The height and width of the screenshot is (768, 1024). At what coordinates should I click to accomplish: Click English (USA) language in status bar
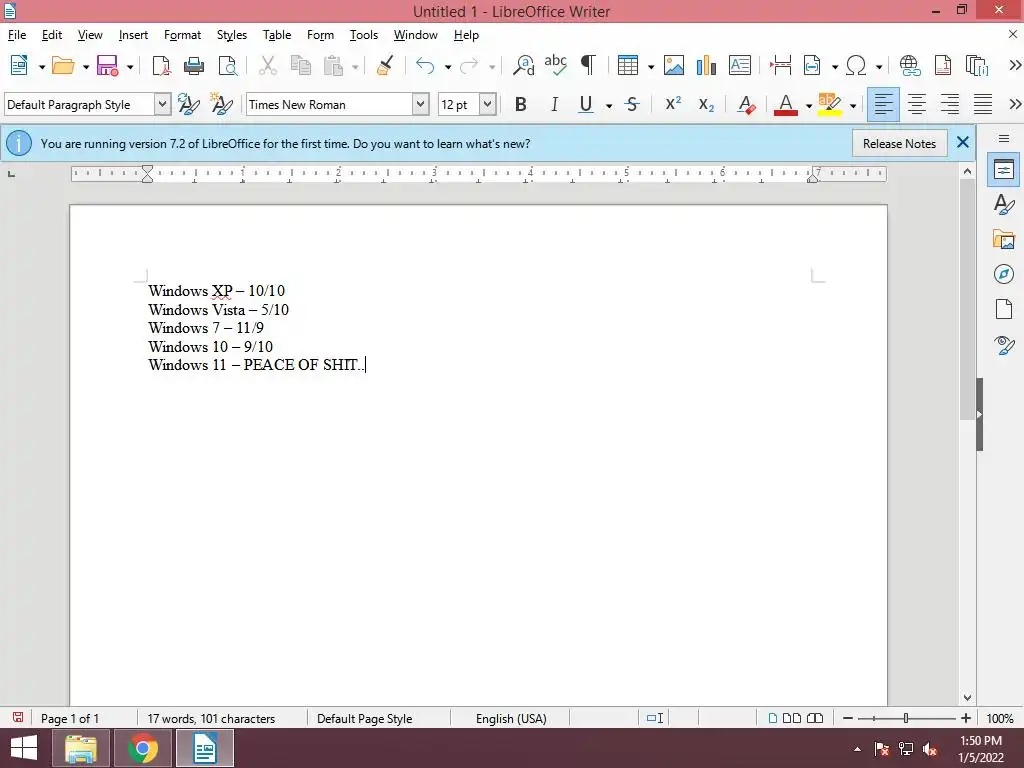click(x=511, y=718)
